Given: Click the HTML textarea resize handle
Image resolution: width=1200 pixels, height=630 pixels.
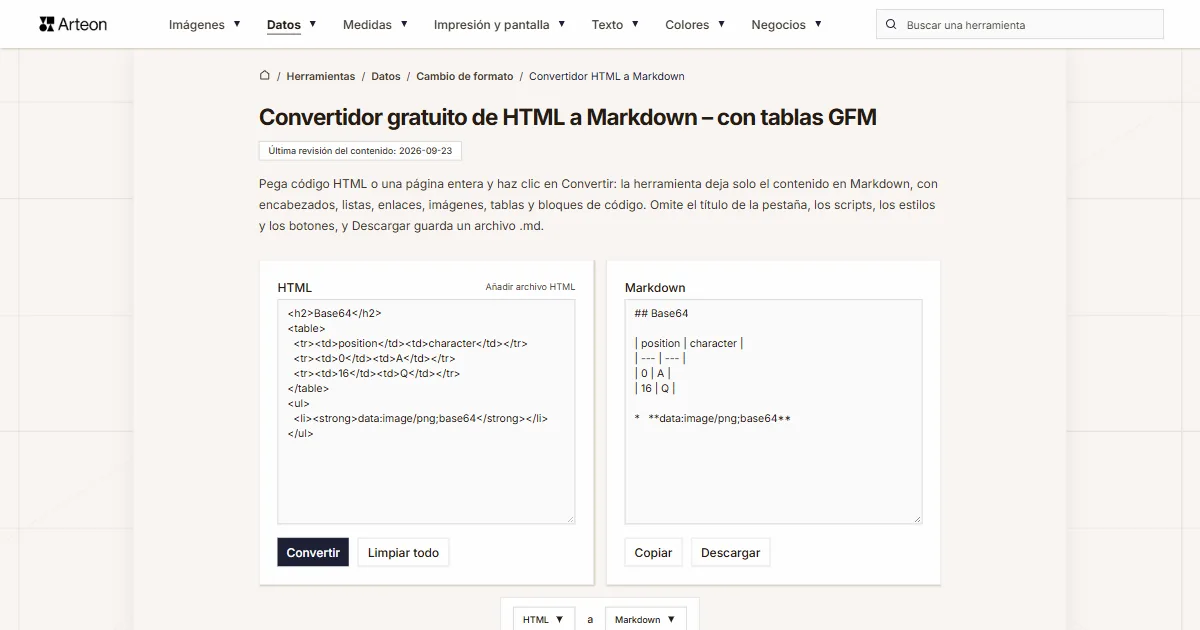Looking at the screenshot, I should pyautogui.click(x=570, y=518).
